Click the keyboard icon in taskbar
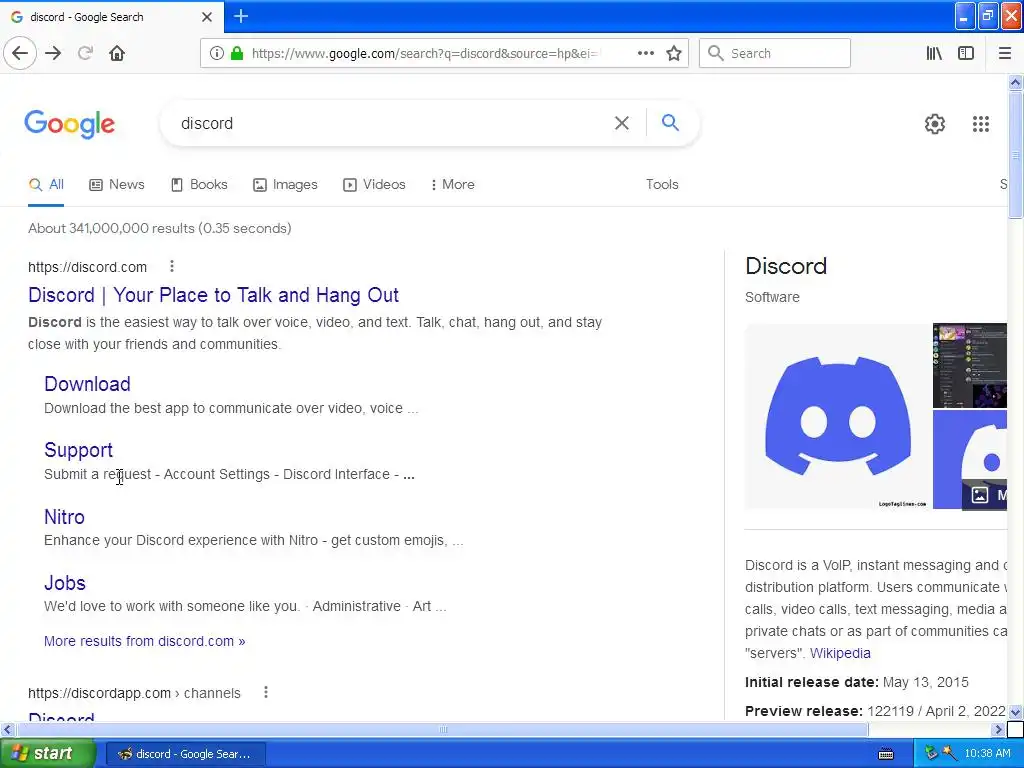Screen dimensions: 1024x768 click(886, 754)
